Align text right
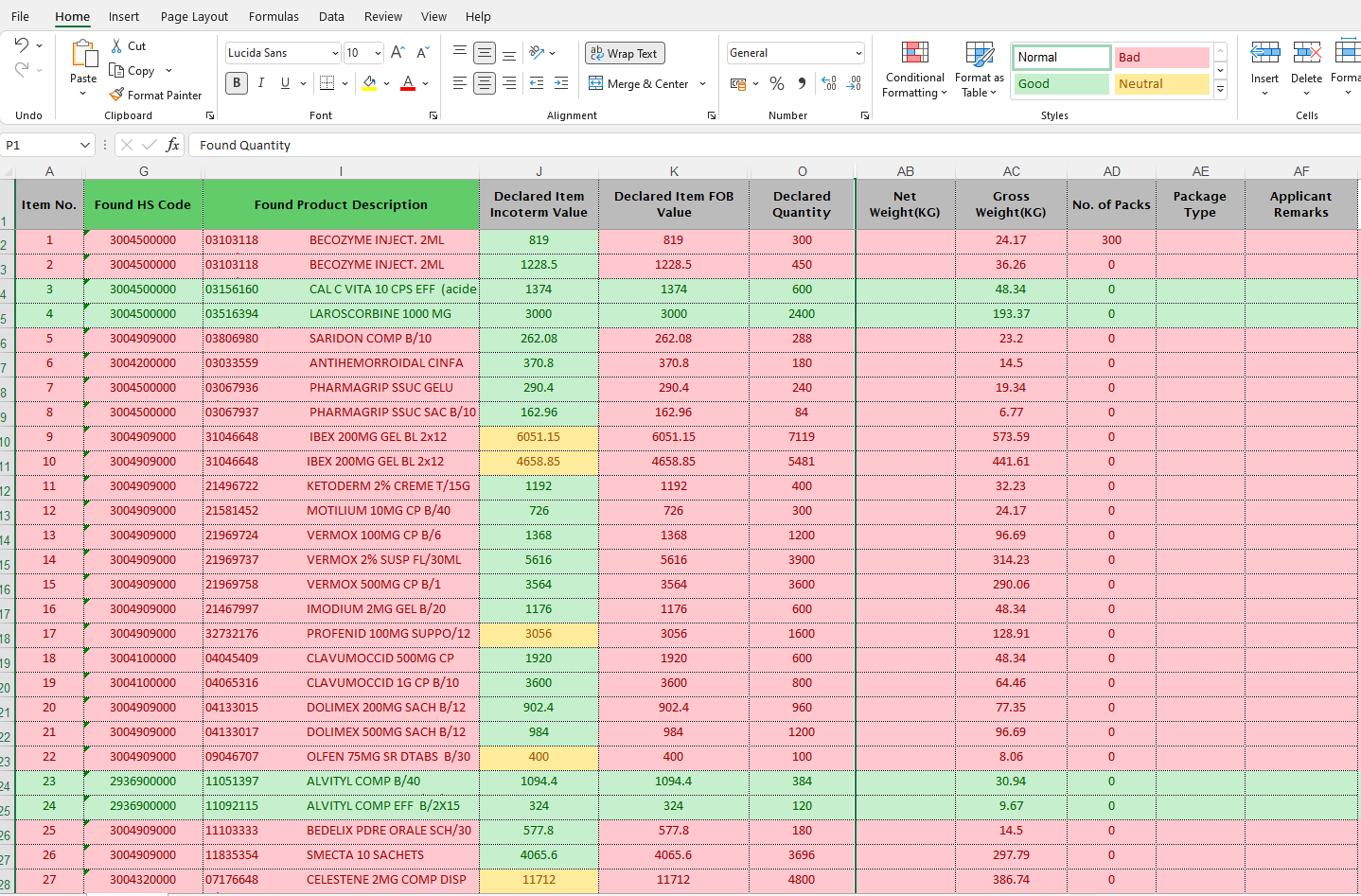 point(509,83)
